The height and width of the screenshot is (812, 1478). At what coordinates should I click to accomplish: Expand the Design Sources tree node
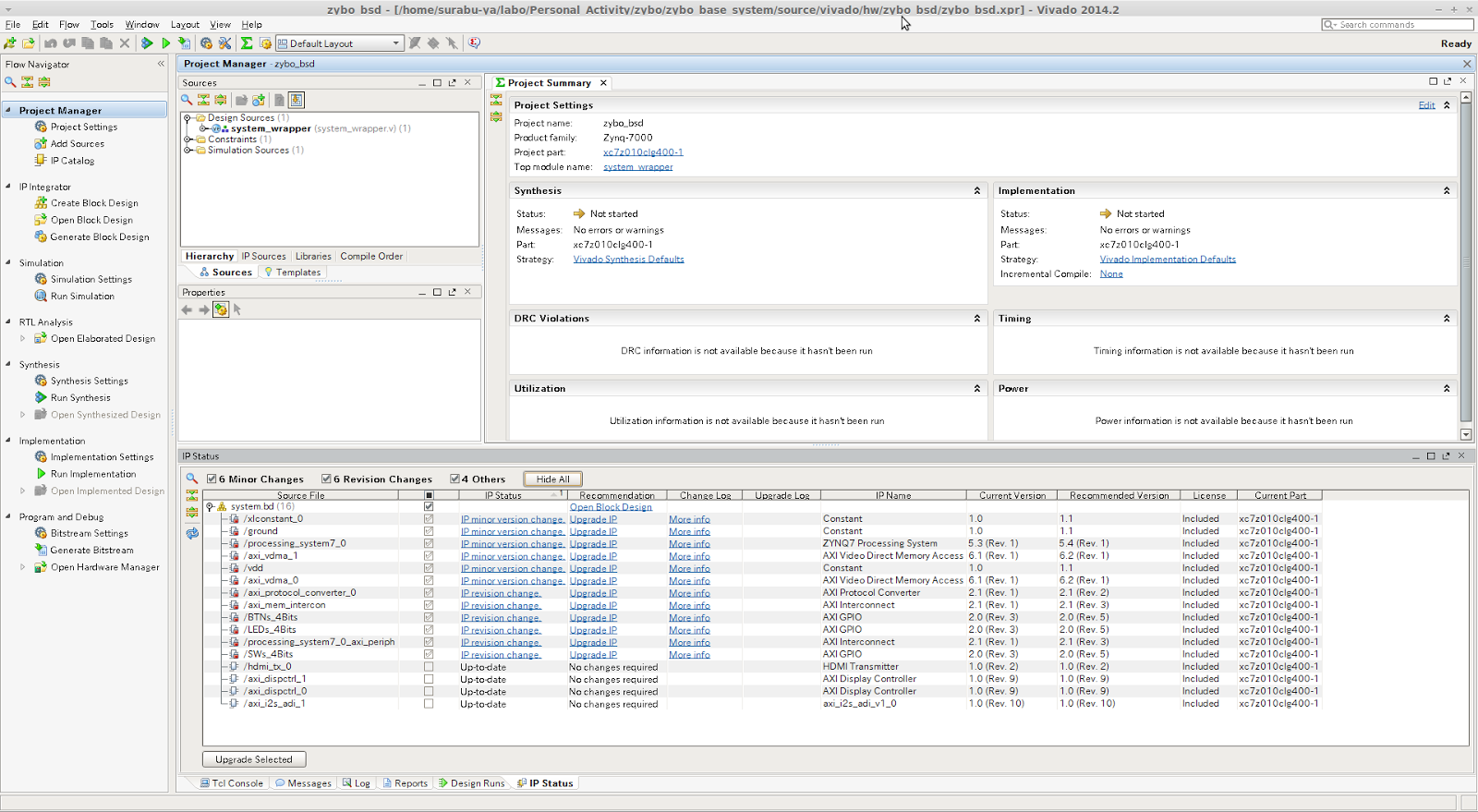coord(188,117)
